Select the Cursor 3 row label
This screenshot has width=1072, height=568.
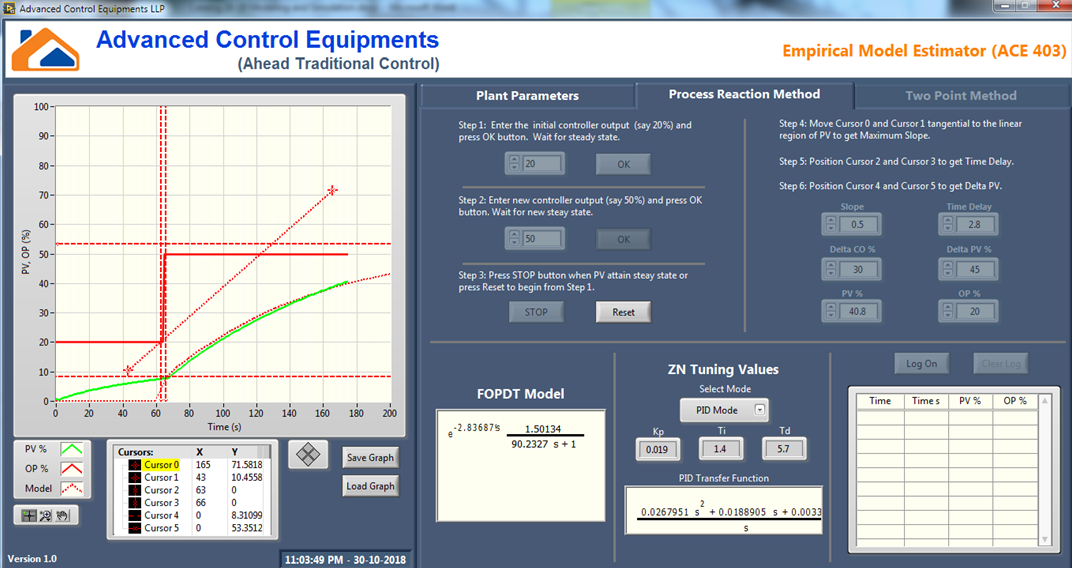tap(161, 502)
